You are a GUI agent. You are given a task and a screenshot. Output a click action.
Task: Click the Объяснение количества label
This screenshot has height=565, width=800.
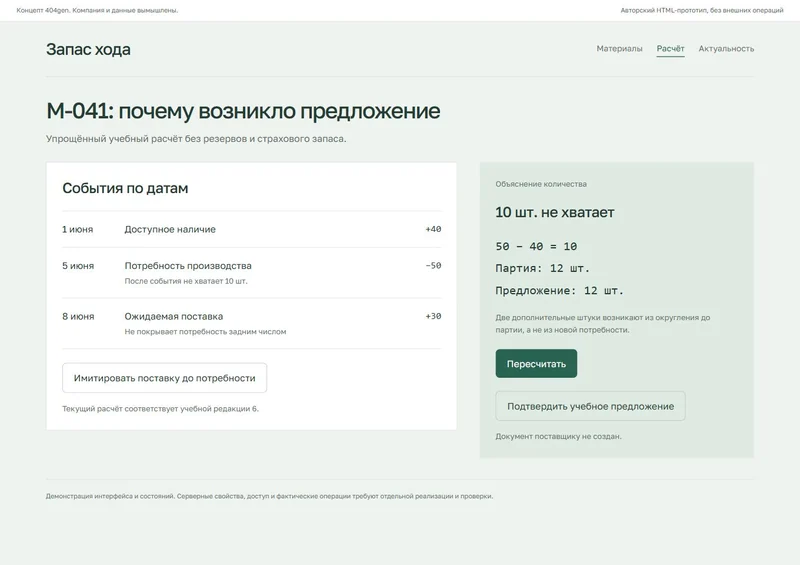coord(541,184)
